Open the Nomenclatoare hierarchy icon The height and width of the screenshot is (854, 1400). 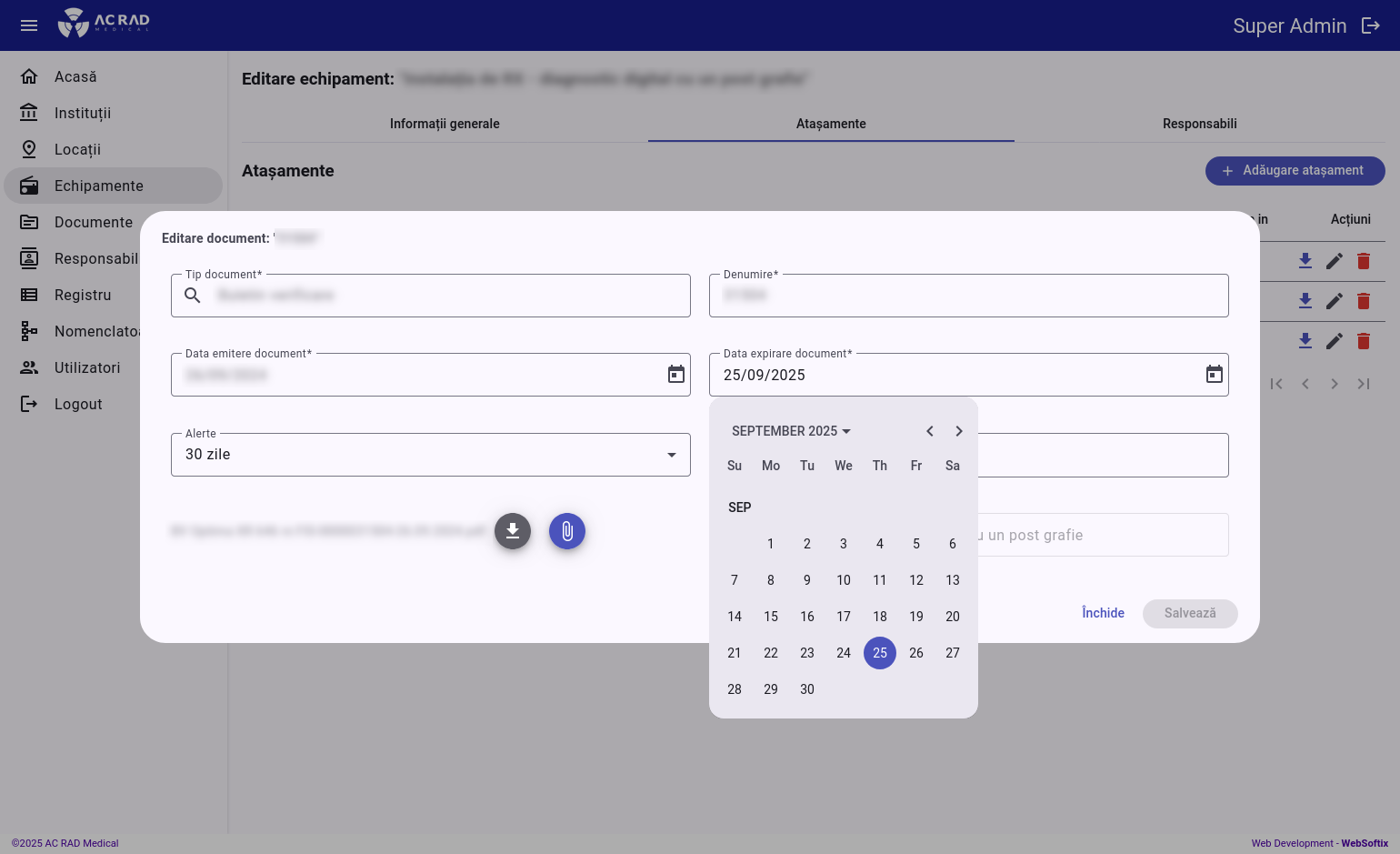(29, 331)
